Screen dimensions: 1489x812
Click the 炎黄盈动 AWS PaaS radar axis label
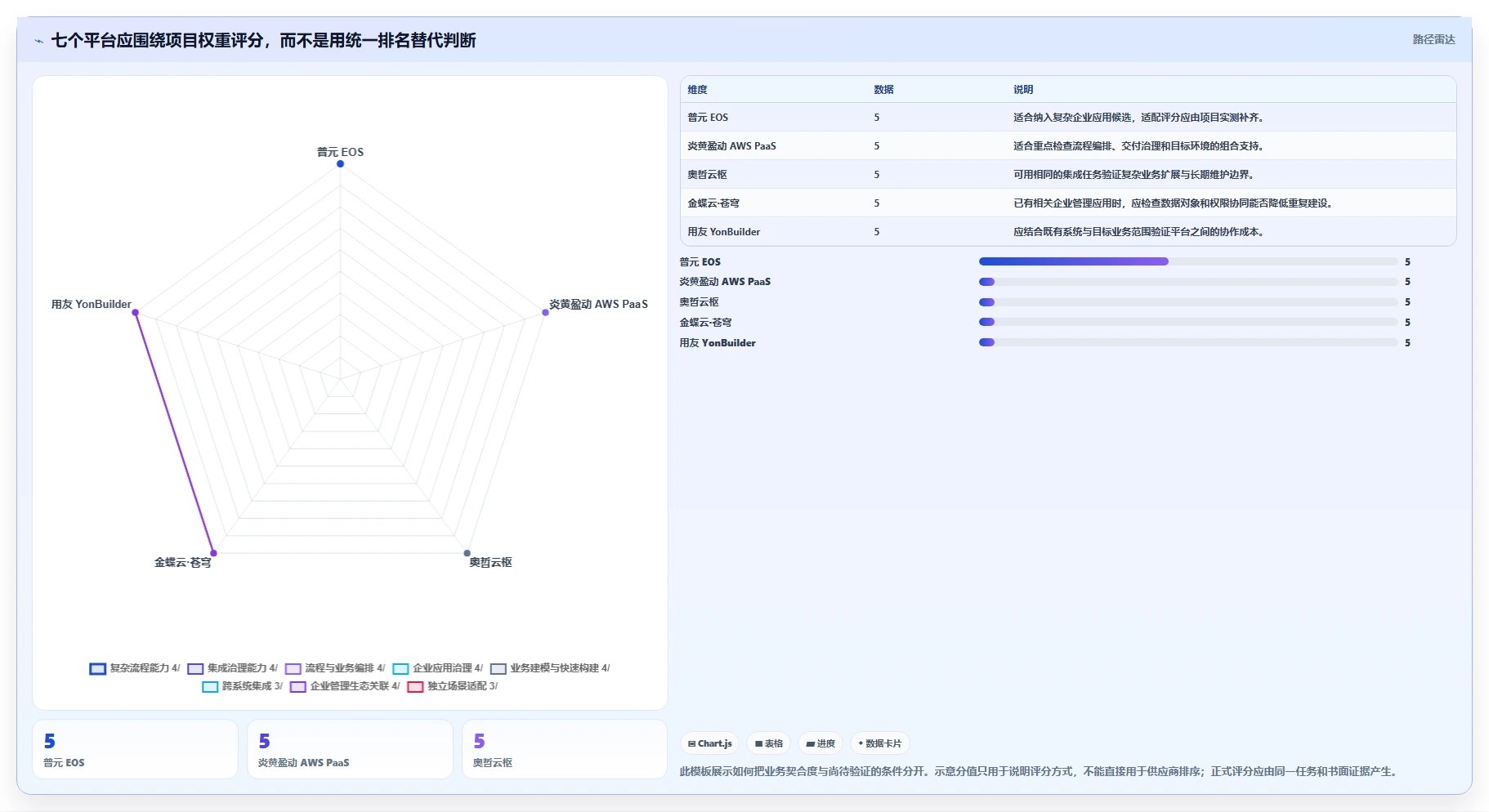coord(598,304)
